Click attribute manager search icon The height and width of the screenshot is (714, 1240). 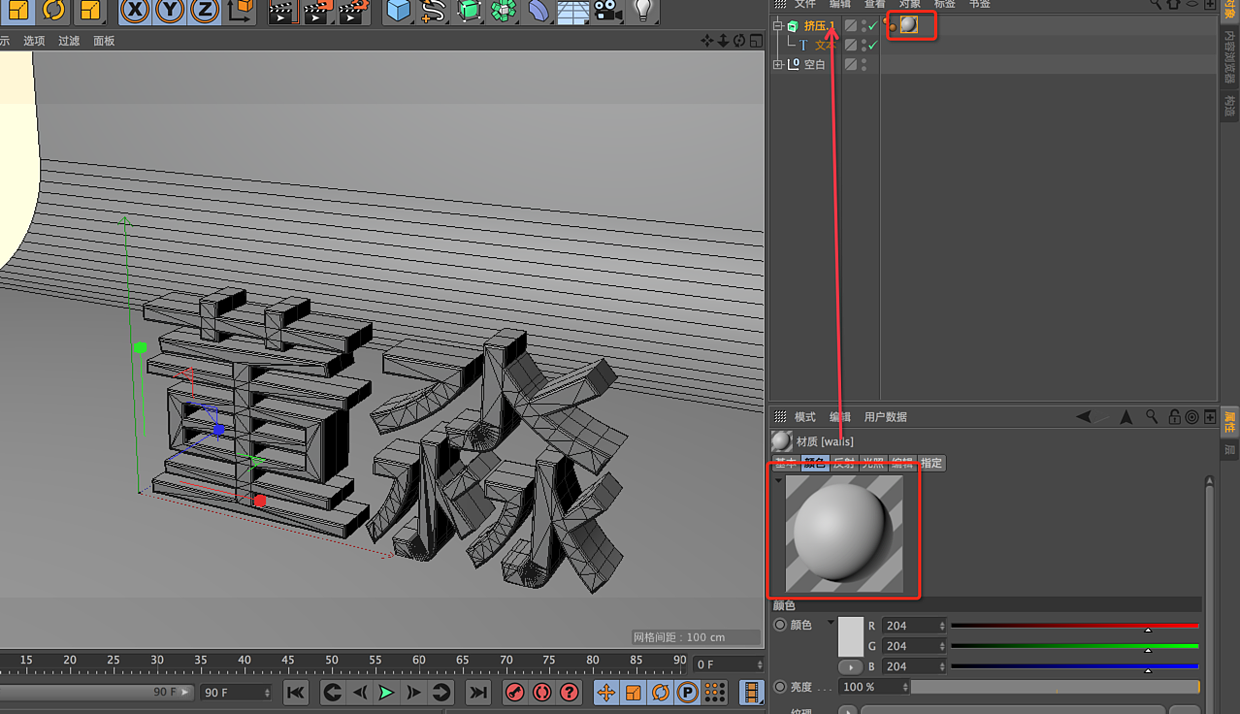click(1152, 417)
